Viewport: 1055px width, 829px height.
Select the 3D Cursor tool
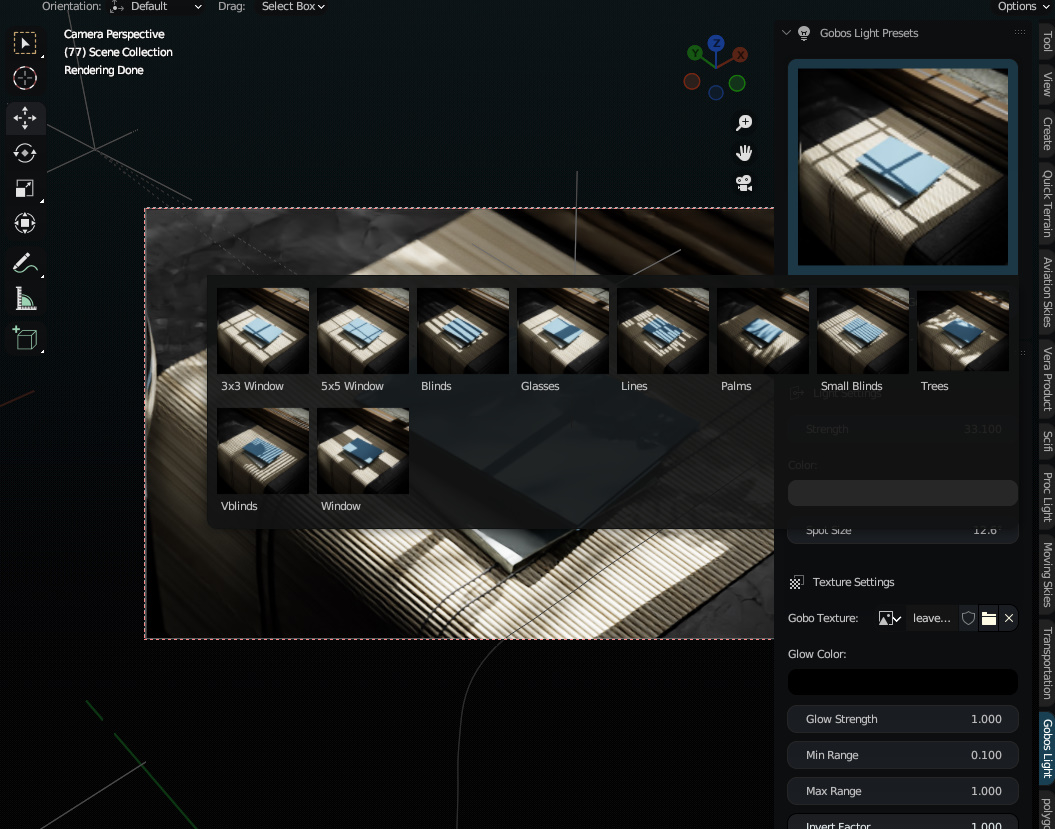25,78
